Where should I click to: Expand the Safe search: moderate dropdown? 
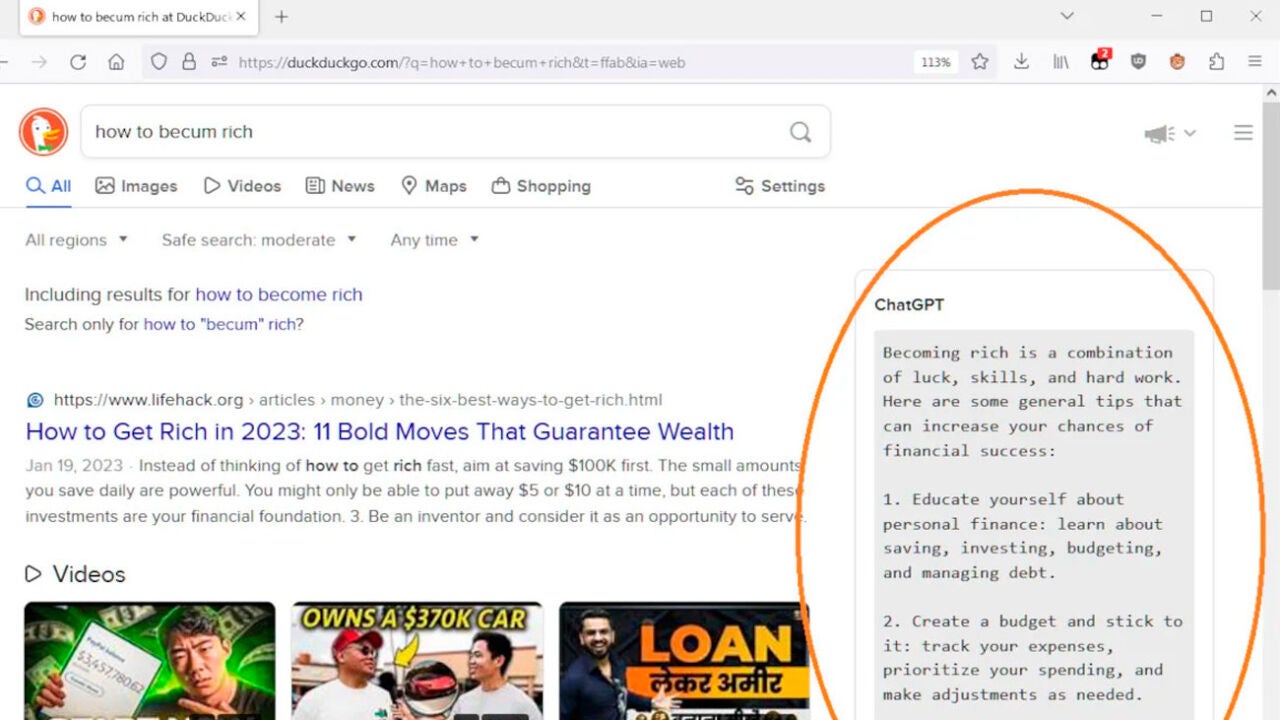pyautogui.click(x=258, y=240)
